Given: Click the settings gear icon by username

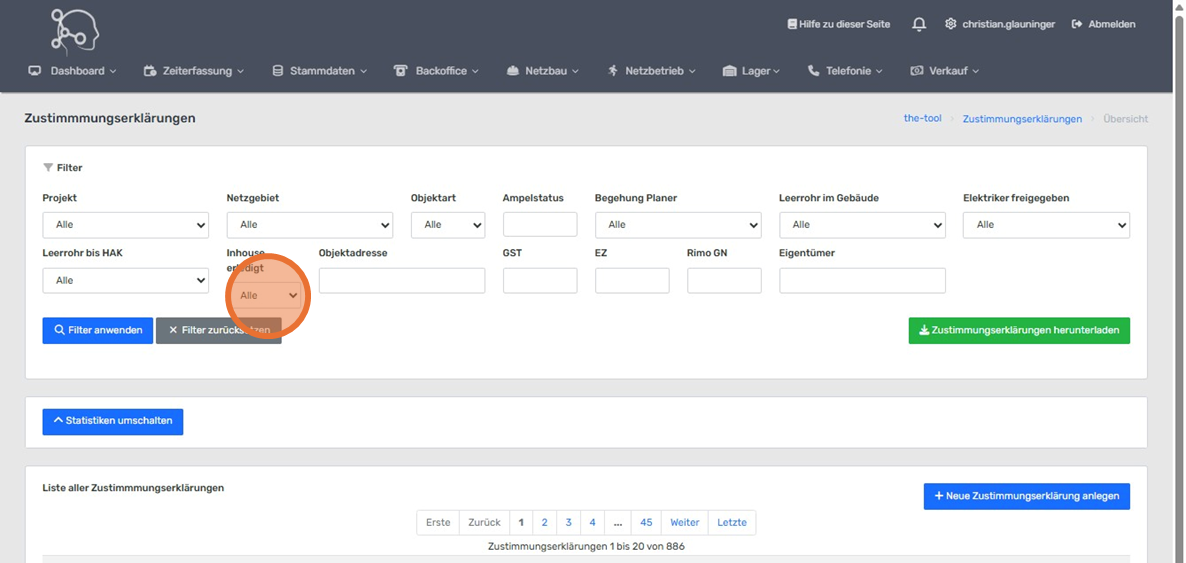Looking at the screenshot, I should point(950,24).
